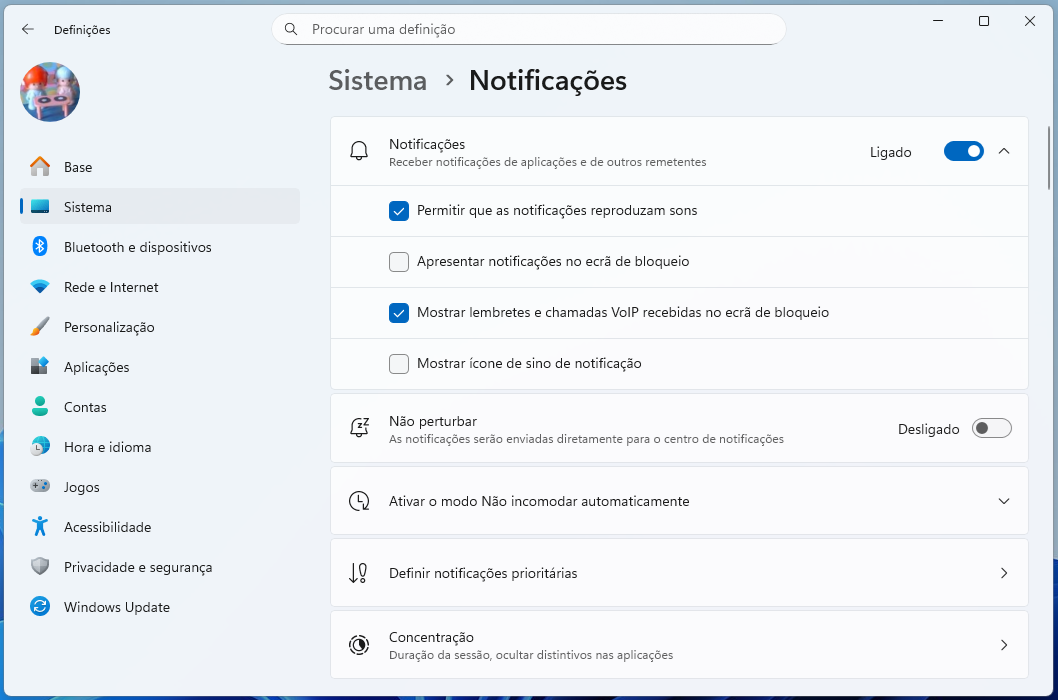
Task: Click the Personalização brush icon
Action: (x=38, y=327)
